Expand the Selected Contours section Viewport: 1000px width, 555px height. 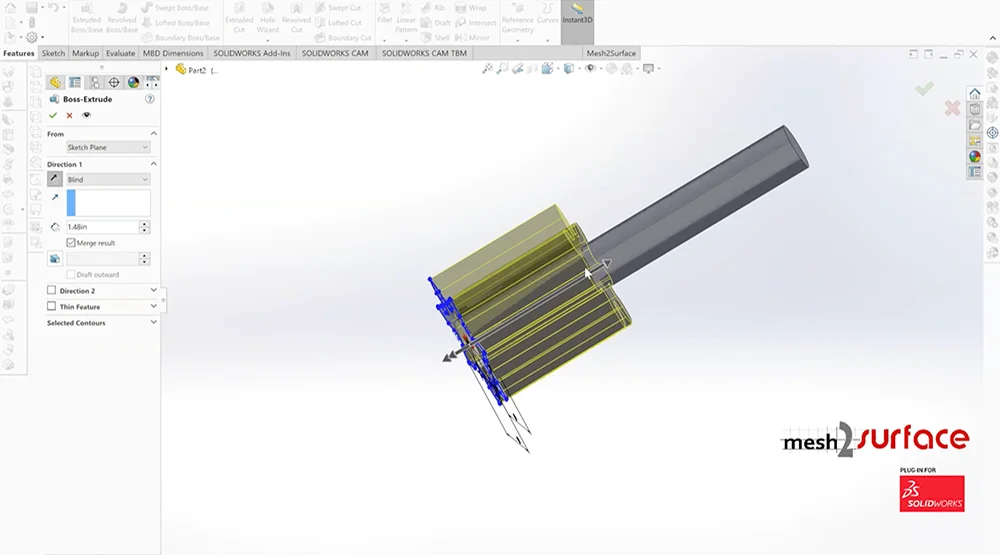click(154, 323)
